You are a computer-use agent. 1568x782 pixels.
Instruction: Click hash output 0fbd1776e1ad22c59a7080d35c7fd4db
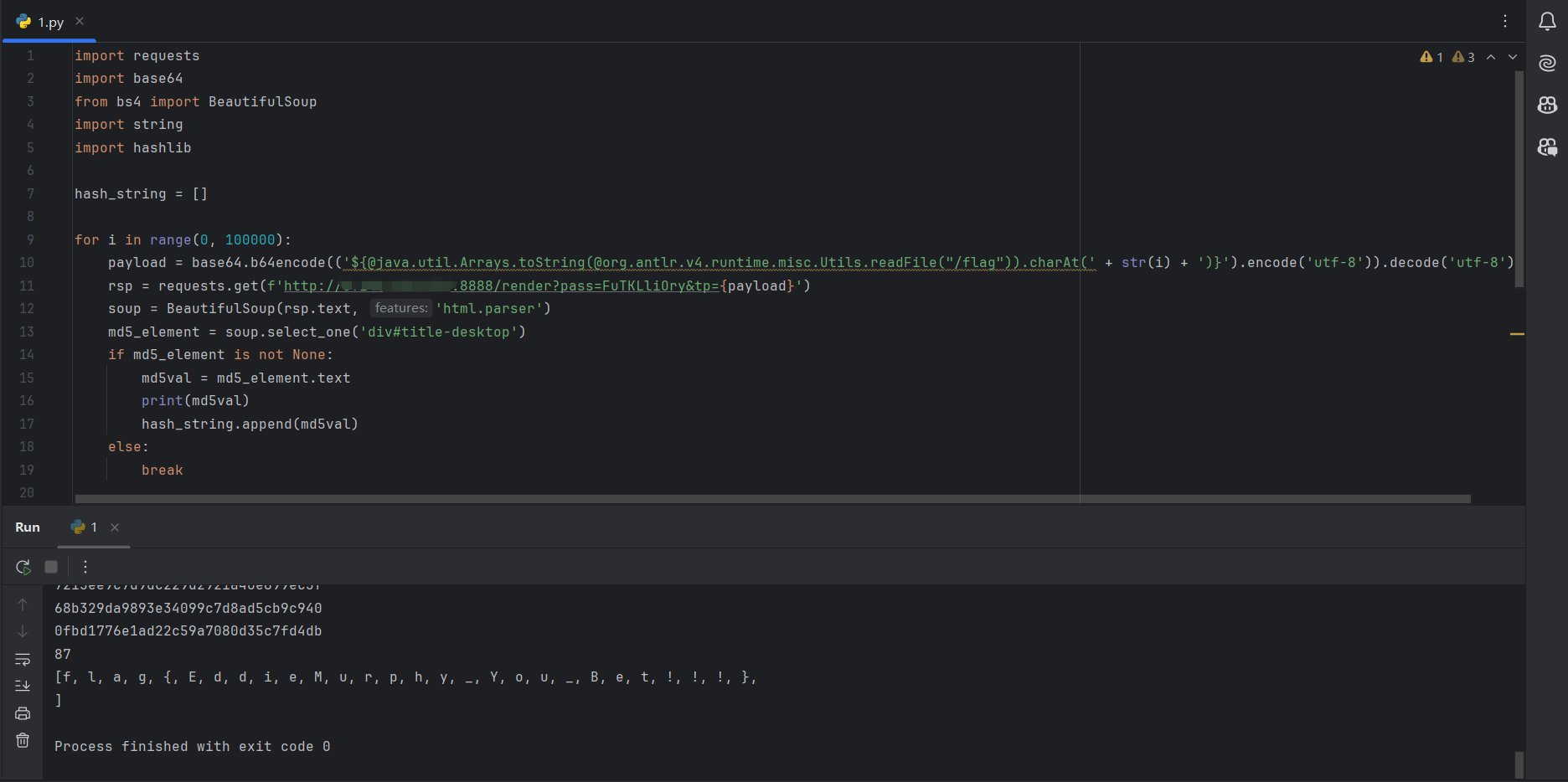(x=188, y=631)
